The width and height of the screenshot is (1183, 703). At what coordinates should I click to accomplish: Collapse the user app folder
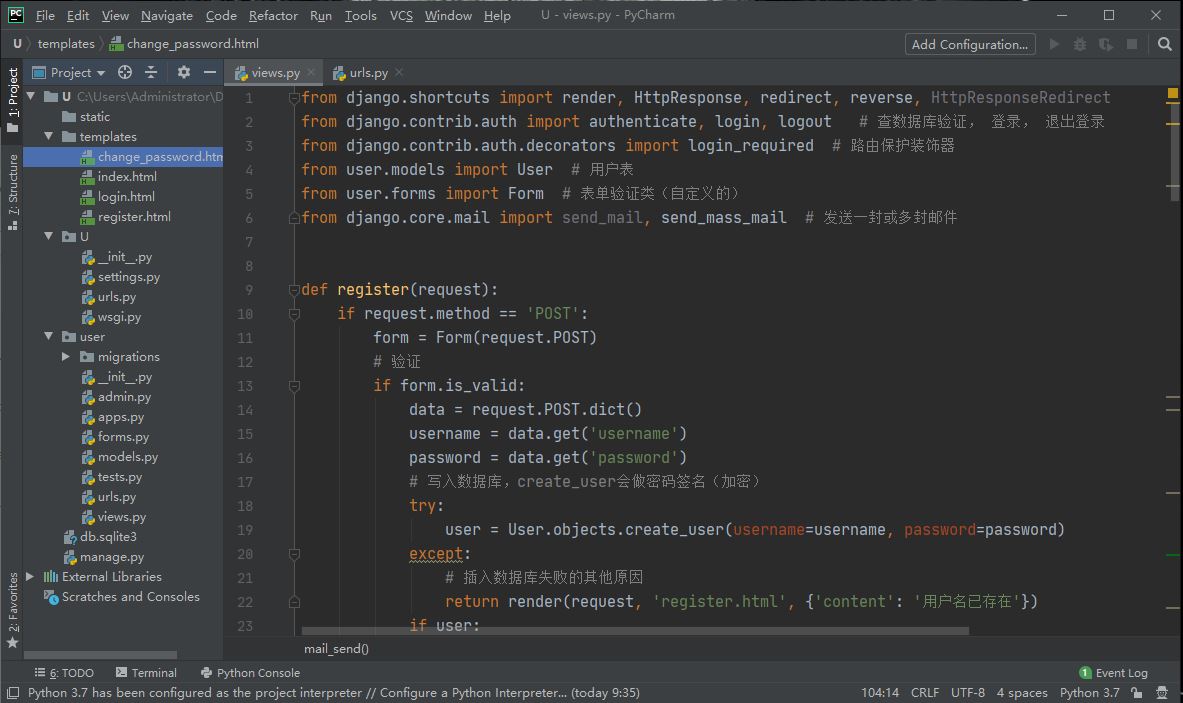(x=48, y=336)
